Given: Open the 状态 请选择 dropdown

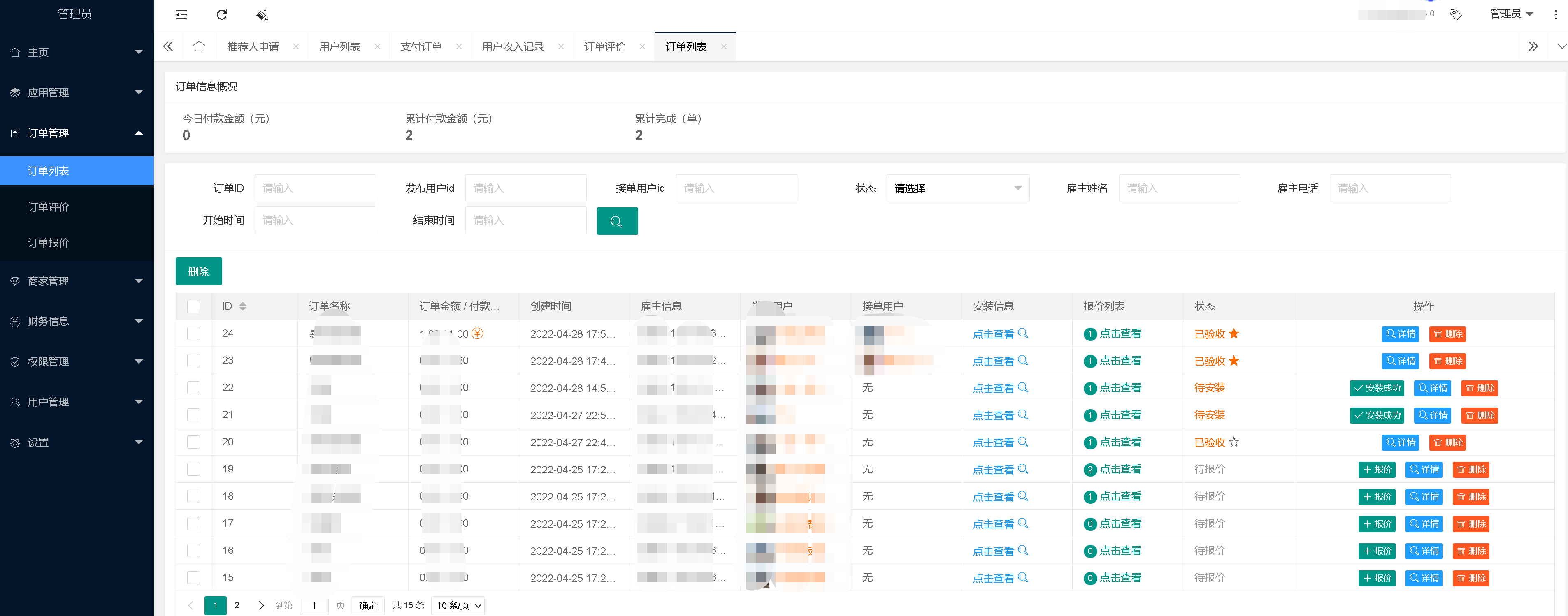Looking at the screenshot, I should 957,188.
